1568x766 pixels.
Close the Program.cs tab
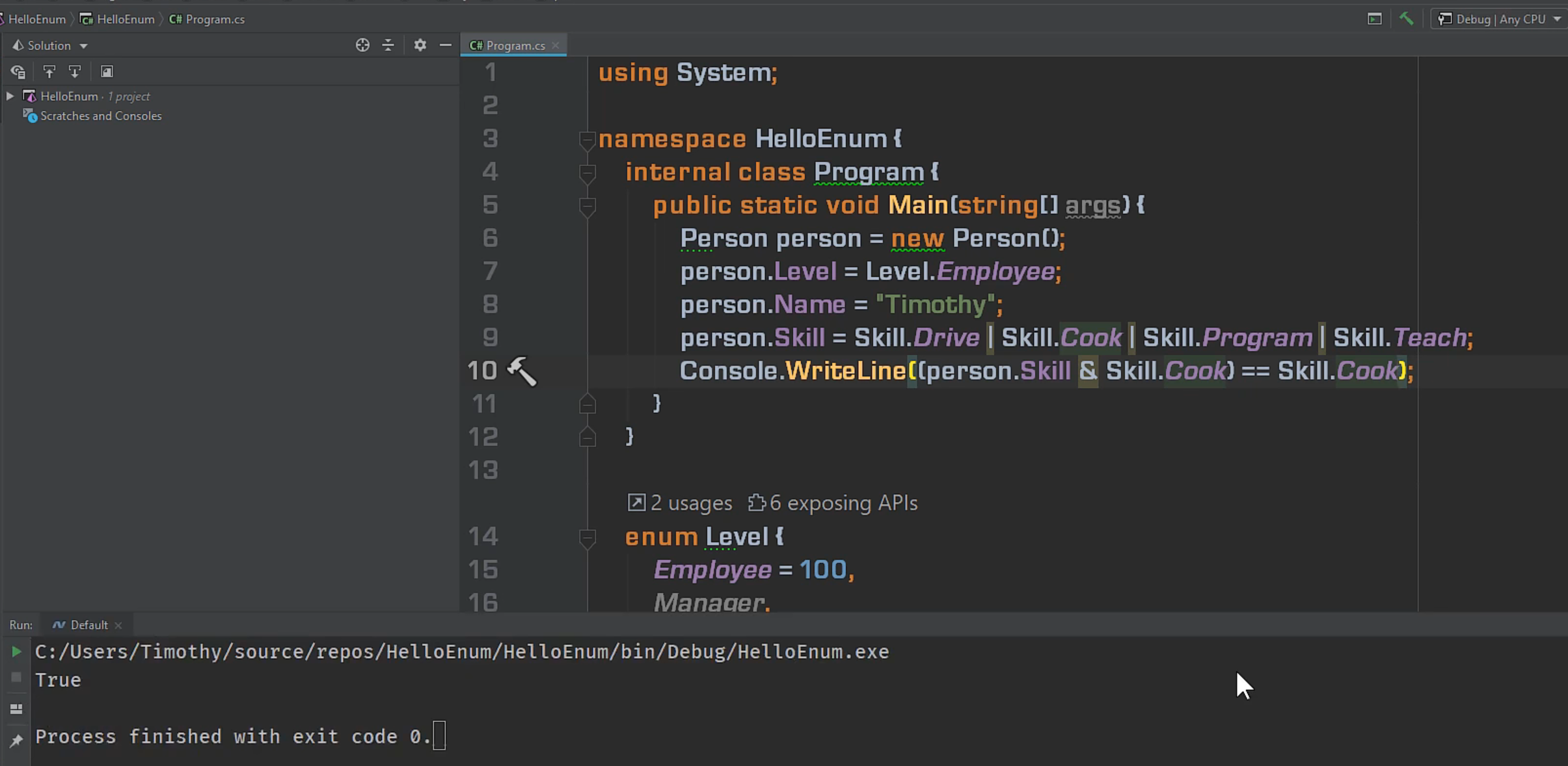tap(555, 46)
